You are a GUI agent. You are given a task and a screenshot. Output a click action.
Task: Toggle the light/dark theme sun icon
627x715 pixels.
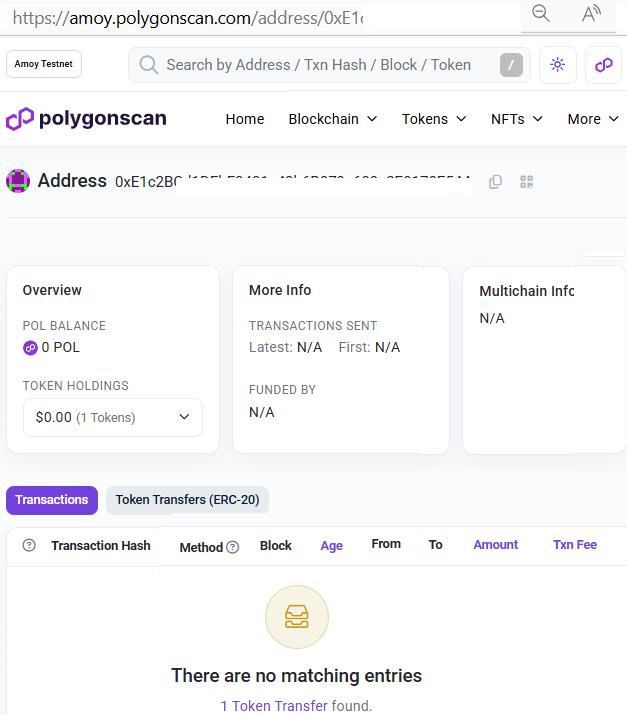point(557,65)
